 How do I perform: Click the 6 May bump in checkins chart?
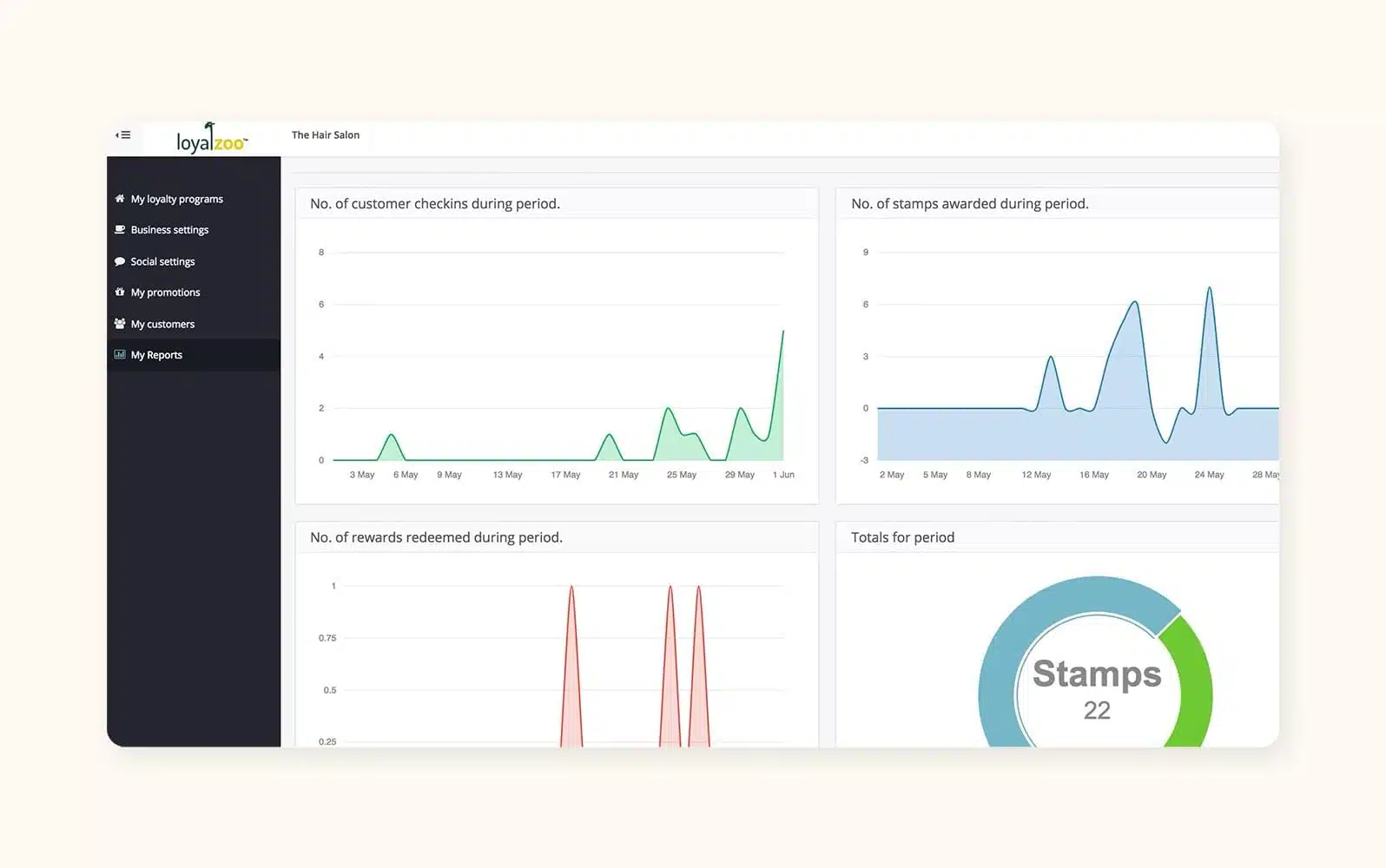tap(391, 436)
